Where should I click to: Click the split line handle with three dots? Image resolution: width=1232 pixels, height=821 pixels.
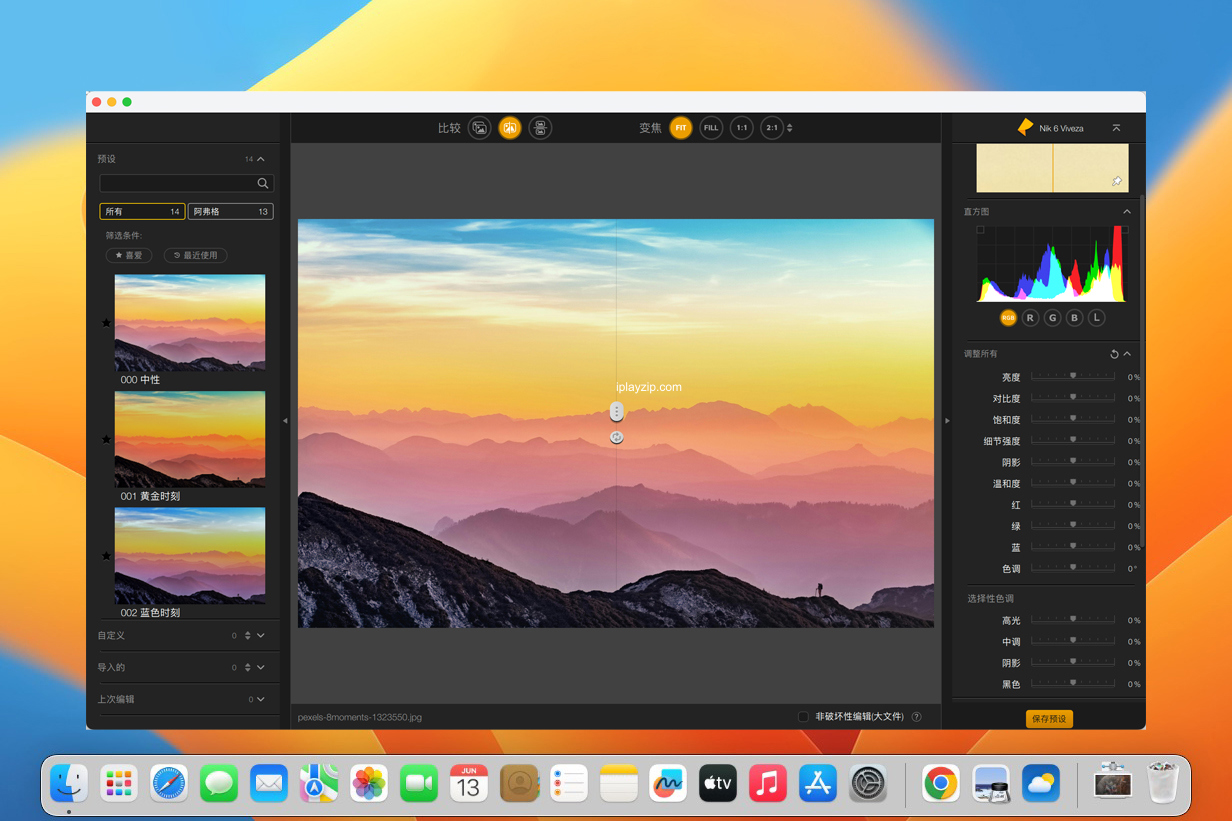[x=617, y=411]
